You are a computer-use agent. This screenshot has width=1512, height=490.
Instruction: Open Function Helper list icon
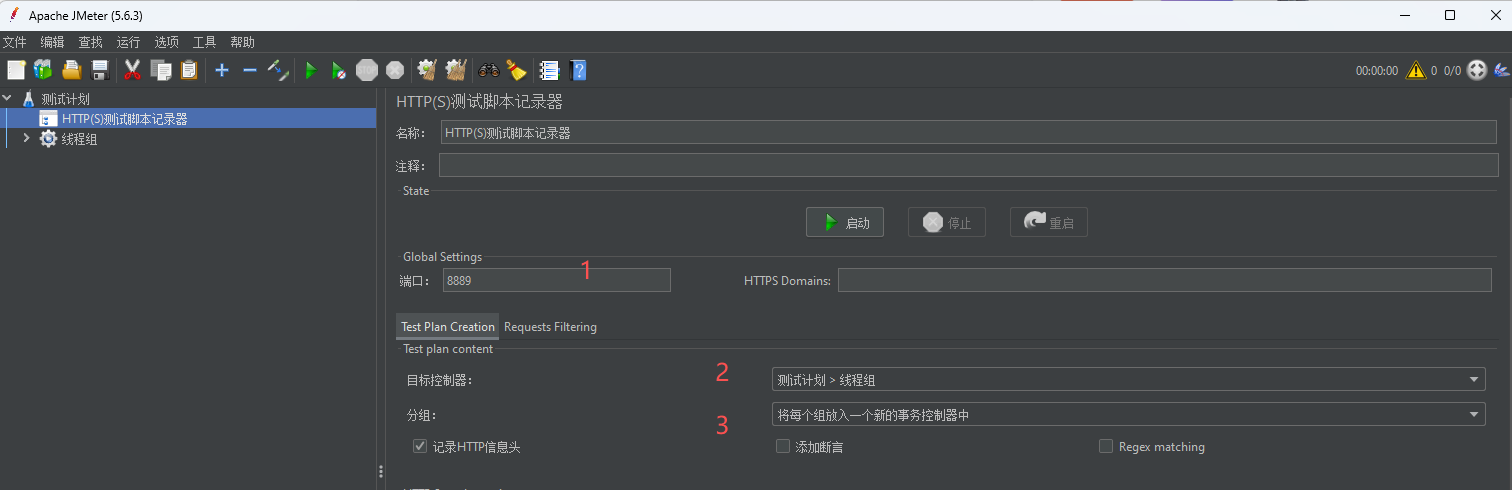549,70
